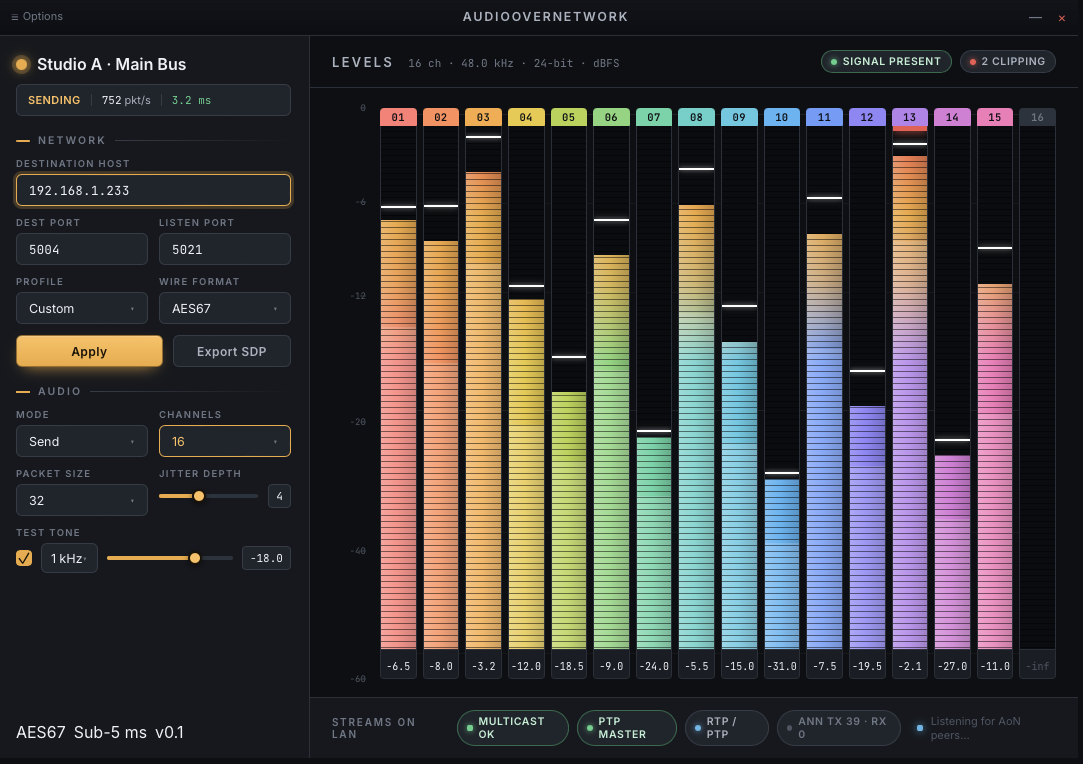The width and height of the screenshot is (1083, 764).
Task: Click channel 01 level readout -6.5
Action: 398,666
